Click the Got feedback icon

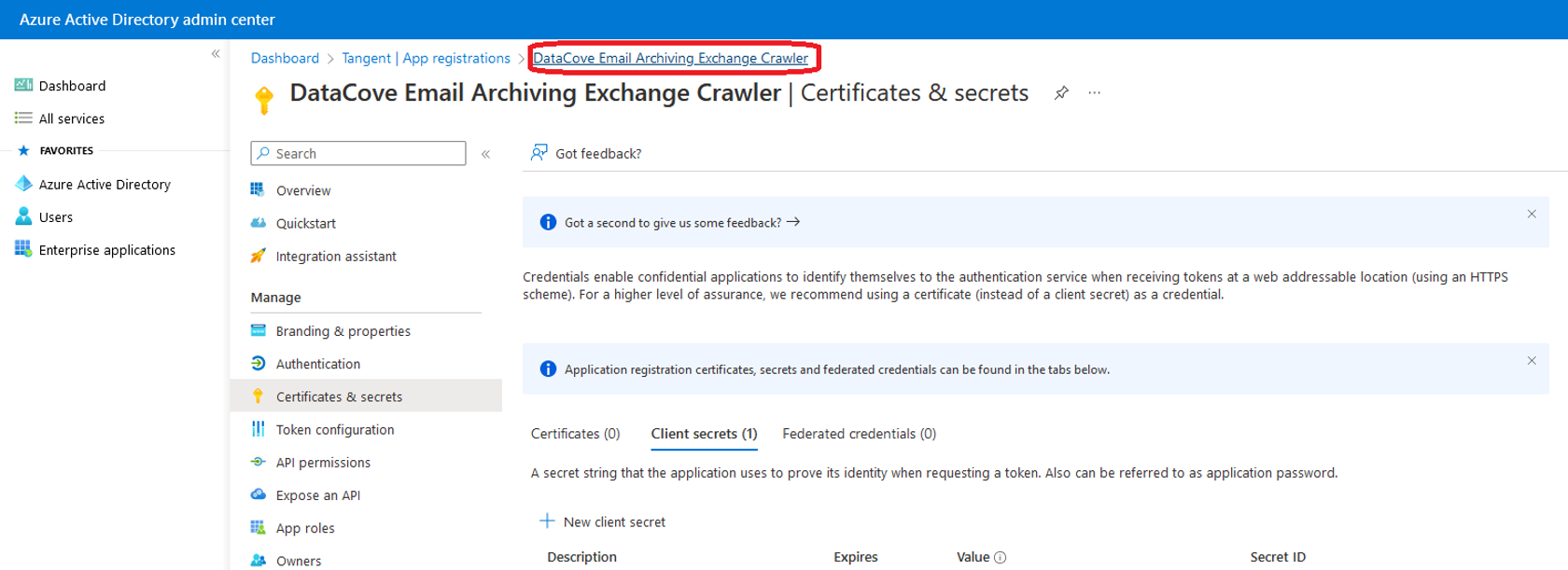pyautogui.click(x=539, y=153)
